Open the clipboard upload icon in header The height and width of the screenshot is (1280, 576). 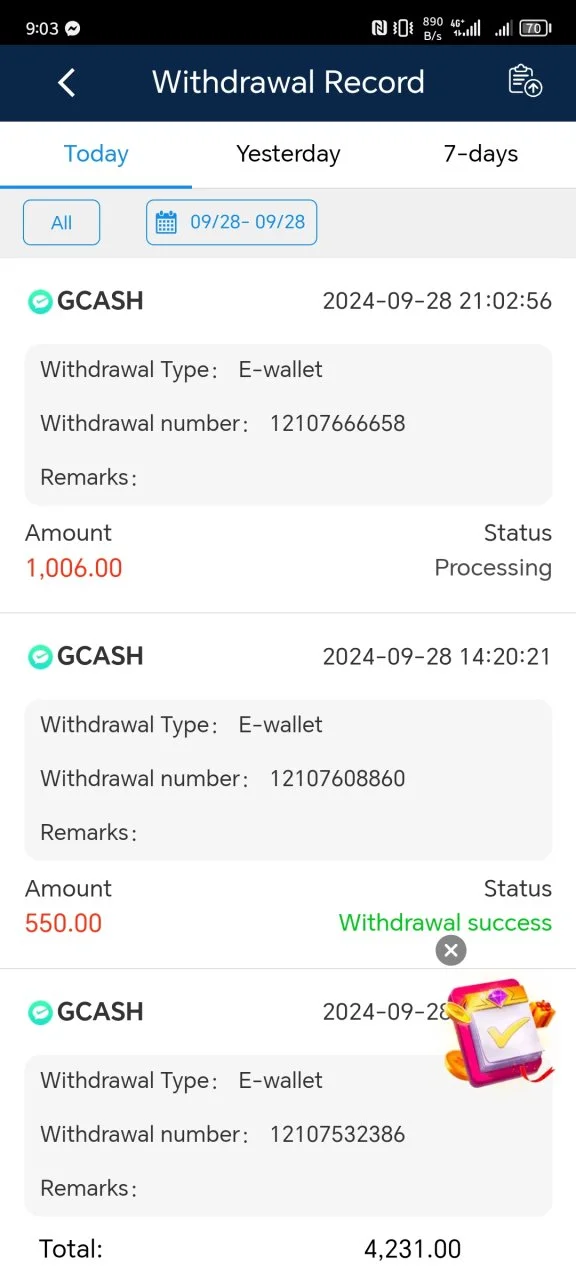click(x=525, y=81)
